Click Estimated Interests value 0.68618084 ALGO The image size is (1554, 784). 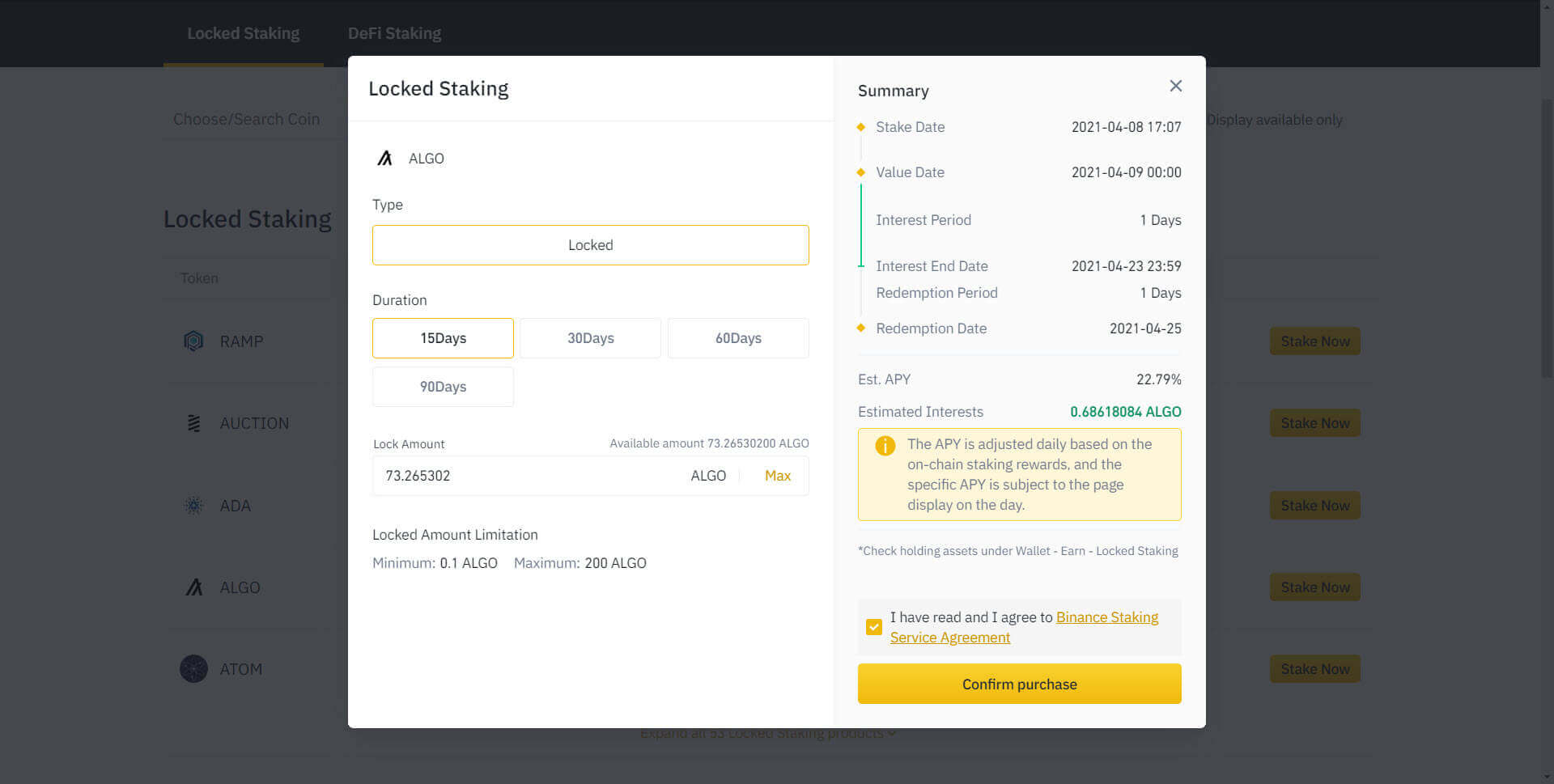[1125, 412]
